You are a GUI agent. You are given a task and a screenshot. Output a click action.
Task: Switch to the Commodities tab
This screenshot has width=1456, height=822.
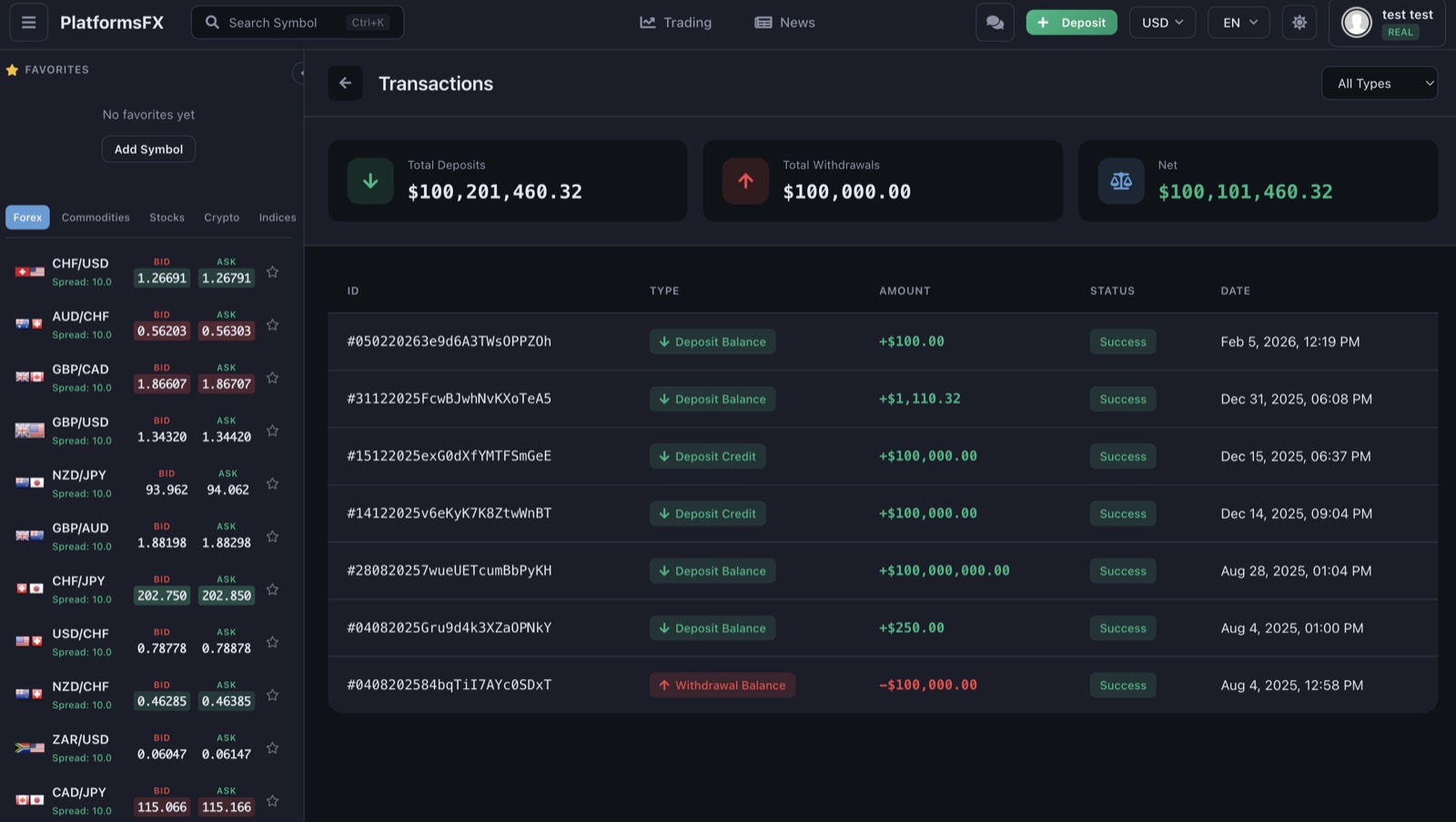[x=96, y=217]
